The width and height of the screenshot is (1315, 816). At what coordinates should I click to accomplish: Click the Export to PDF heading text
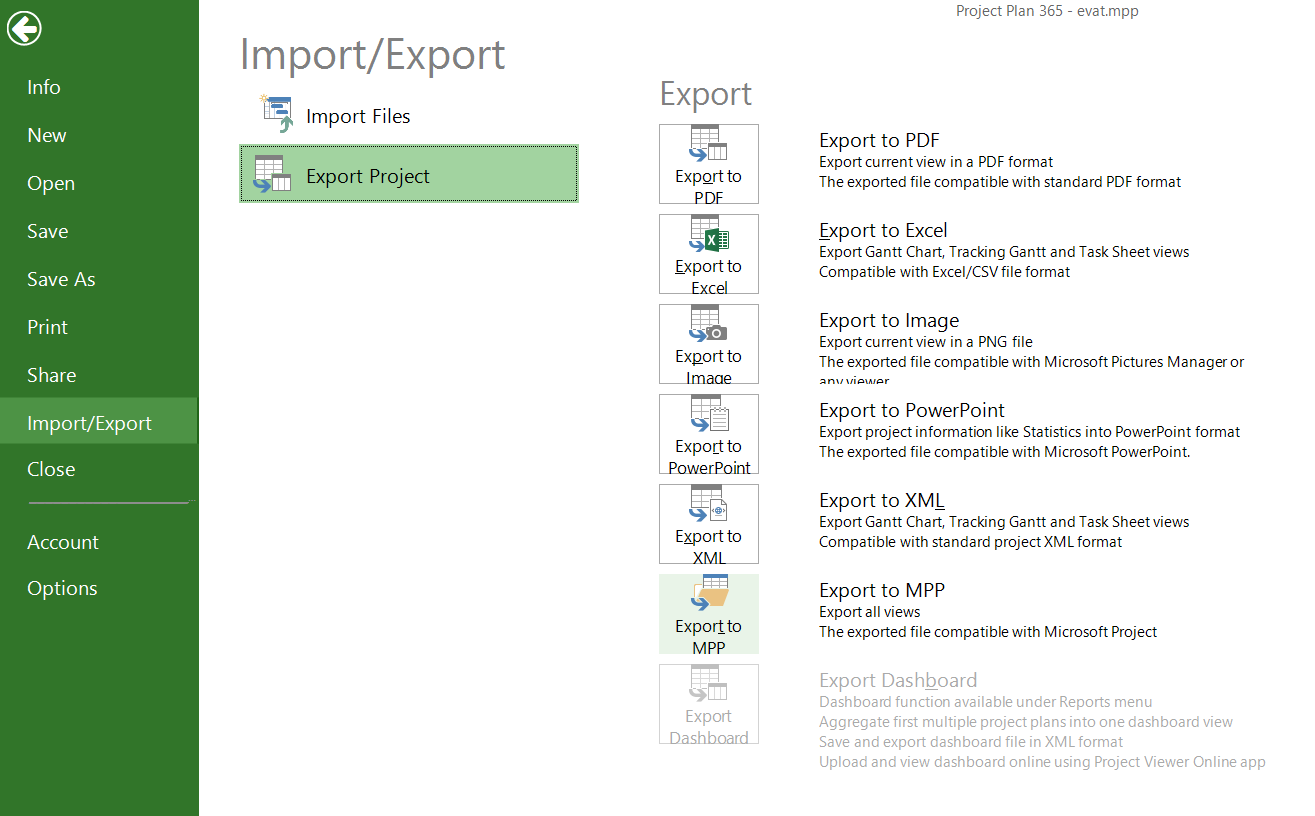(879, 140)
